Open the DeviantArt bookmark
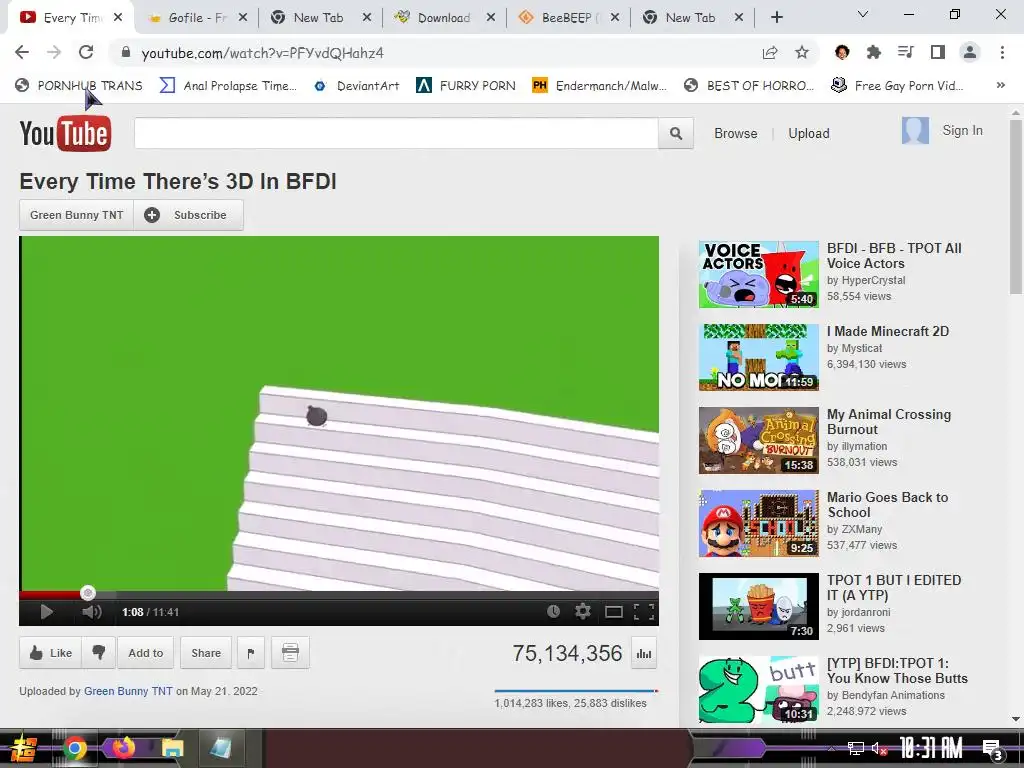The image size is (1024, 768). click(x=357, y=86)
